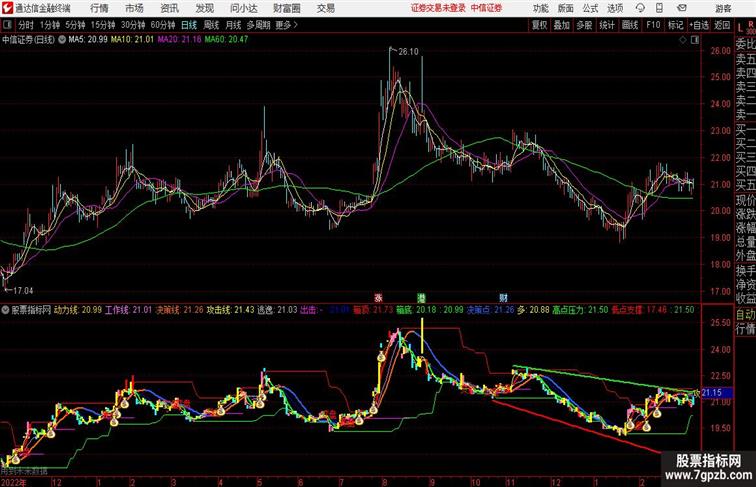Click the 返回 back button
756x487 pixels.
coord(722,25)
